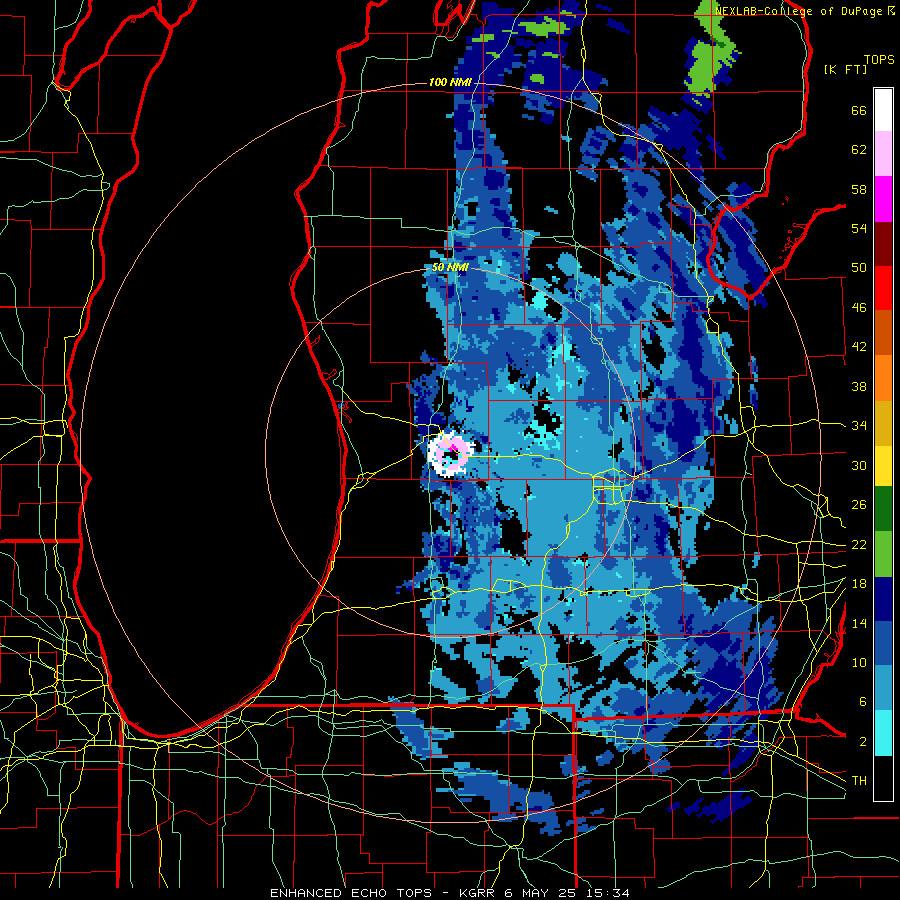This screenshot has height=900, width=900.
Task: Click the legend value '22'
Action: pyautogui.click(x=859, y=544)
